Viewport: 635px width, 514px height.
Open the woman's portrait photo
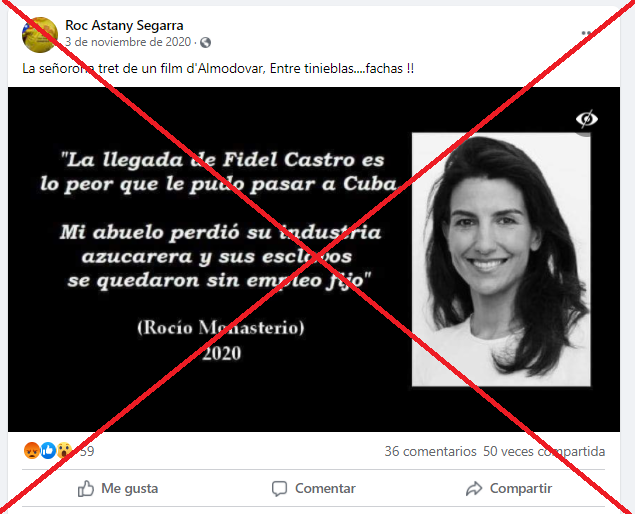coord(501,259)
